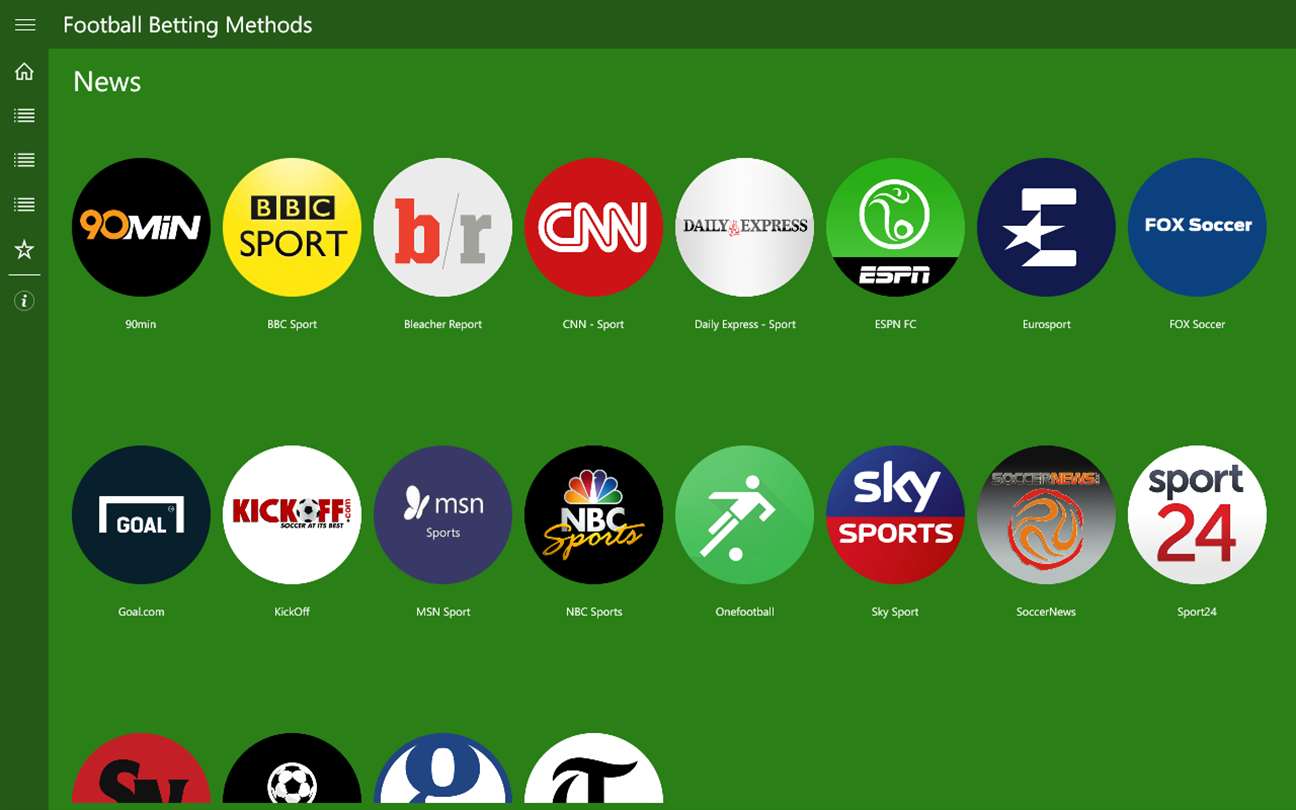This screenshot has width=1296, height=810.
Task: Open the SoccerNews logo
Action: pyautogui.click(x=1047, y=515)
